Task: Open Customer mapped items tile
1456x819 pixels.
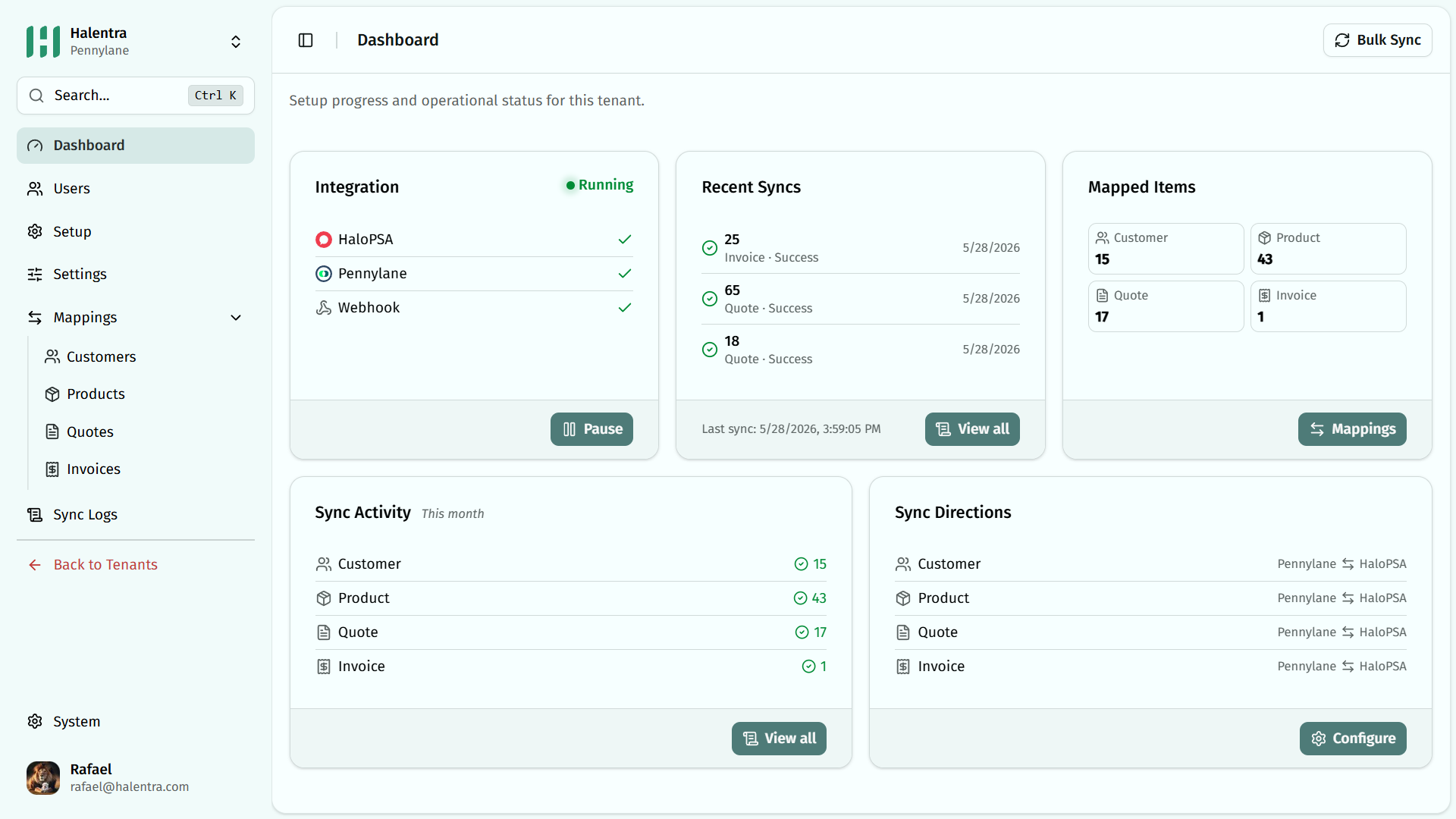Action: pos(1166,249)
